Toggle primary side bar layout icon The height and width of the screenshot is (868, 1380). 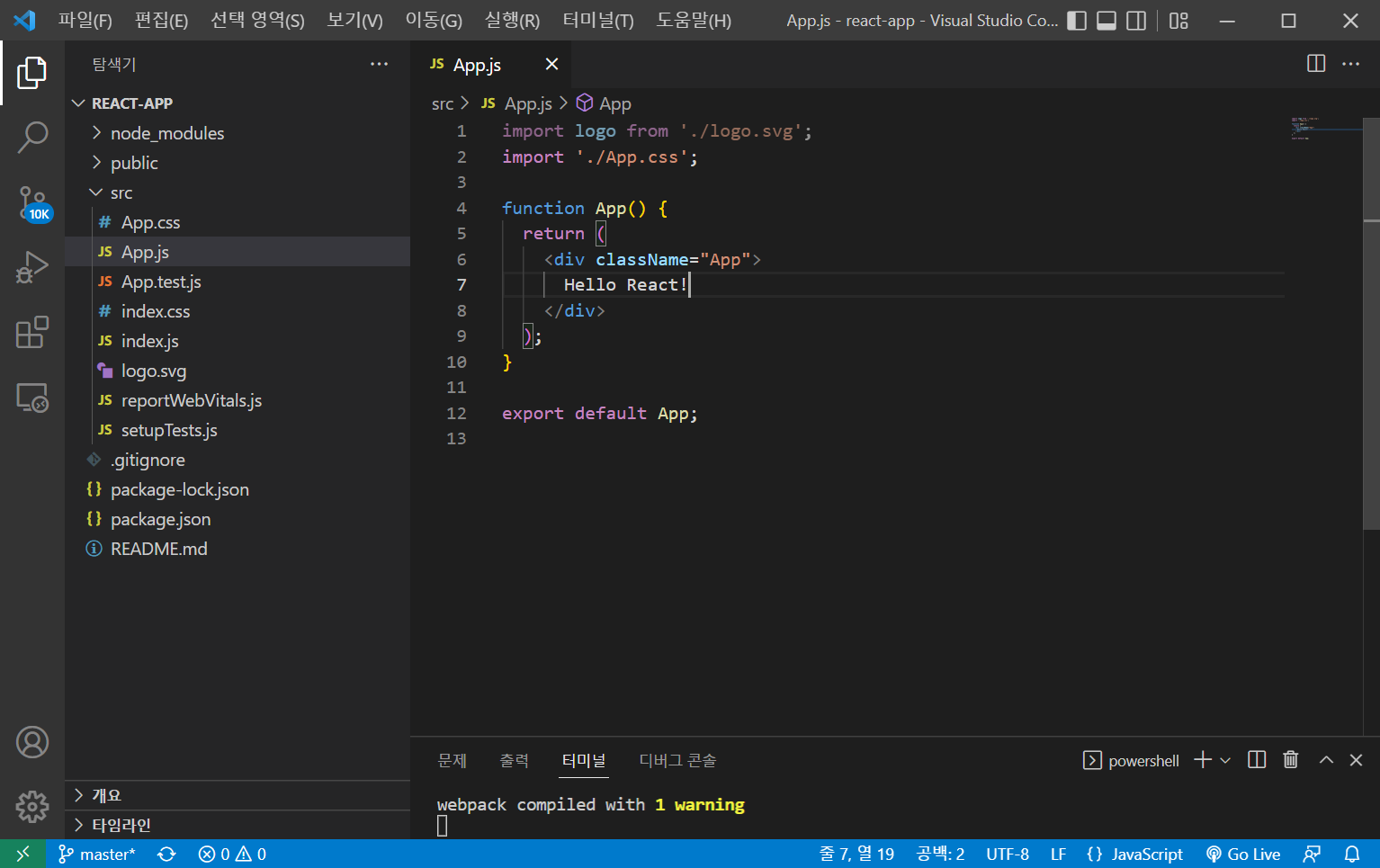pyautogui.click(x=1077, y=21)
